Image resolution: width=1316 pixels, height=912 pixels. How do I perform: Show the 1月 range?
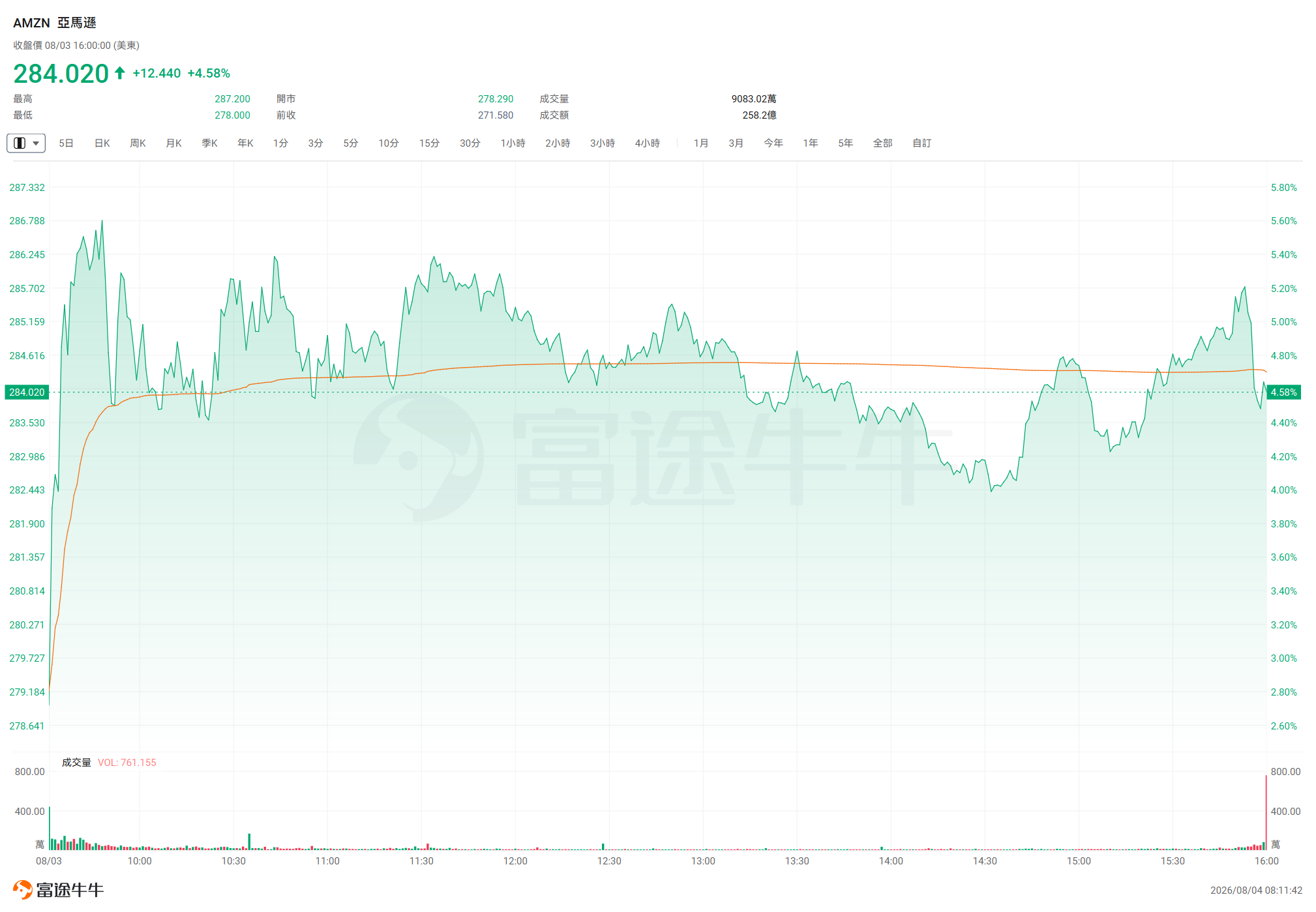pos(701,143)
